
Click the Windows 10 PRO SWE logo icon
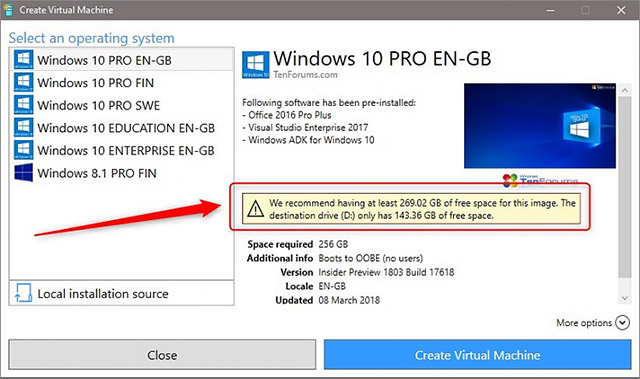point(23,105)
